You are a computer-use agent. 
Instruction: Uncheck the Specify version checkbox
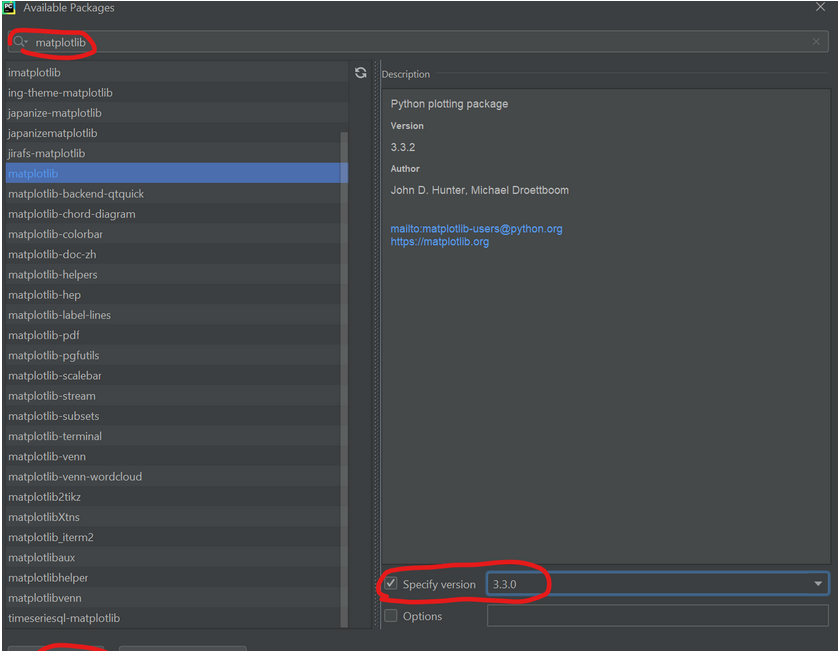point(391,583)
